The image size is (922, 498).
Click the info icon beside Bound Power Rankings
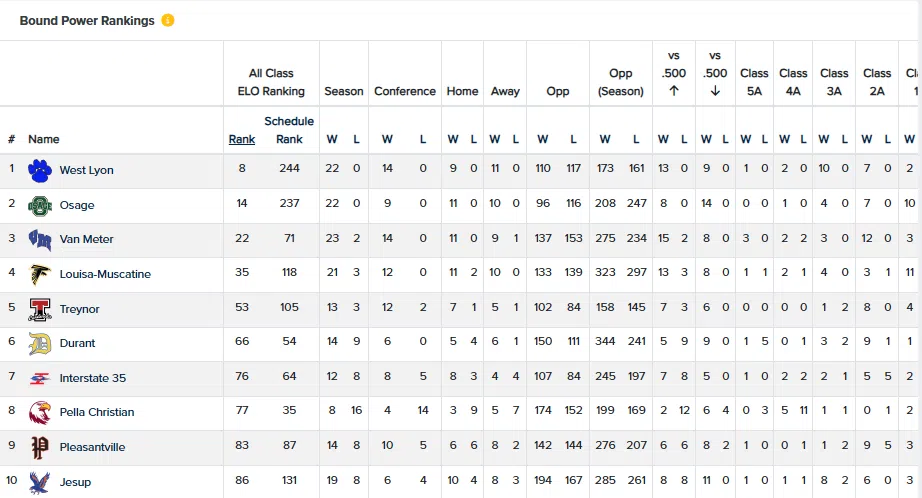click(x=168, y=20)
